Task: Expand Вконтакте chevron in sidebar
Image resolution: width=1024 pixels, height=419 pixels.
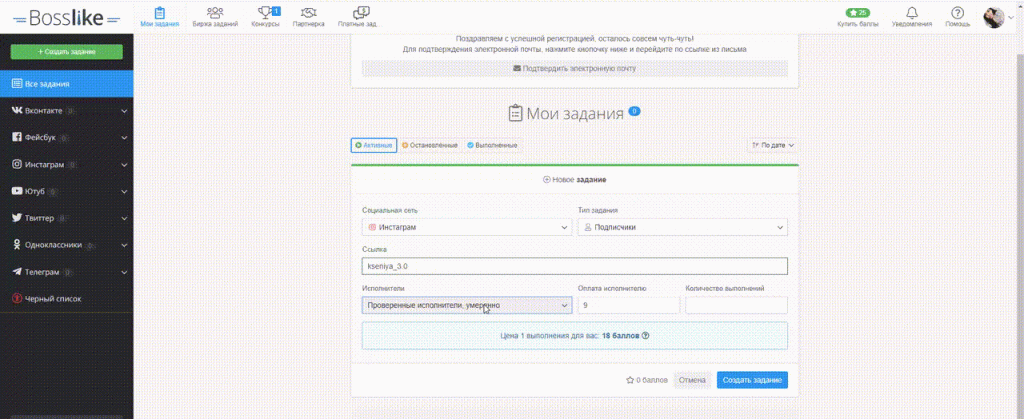Action: [x=124, y=111]
